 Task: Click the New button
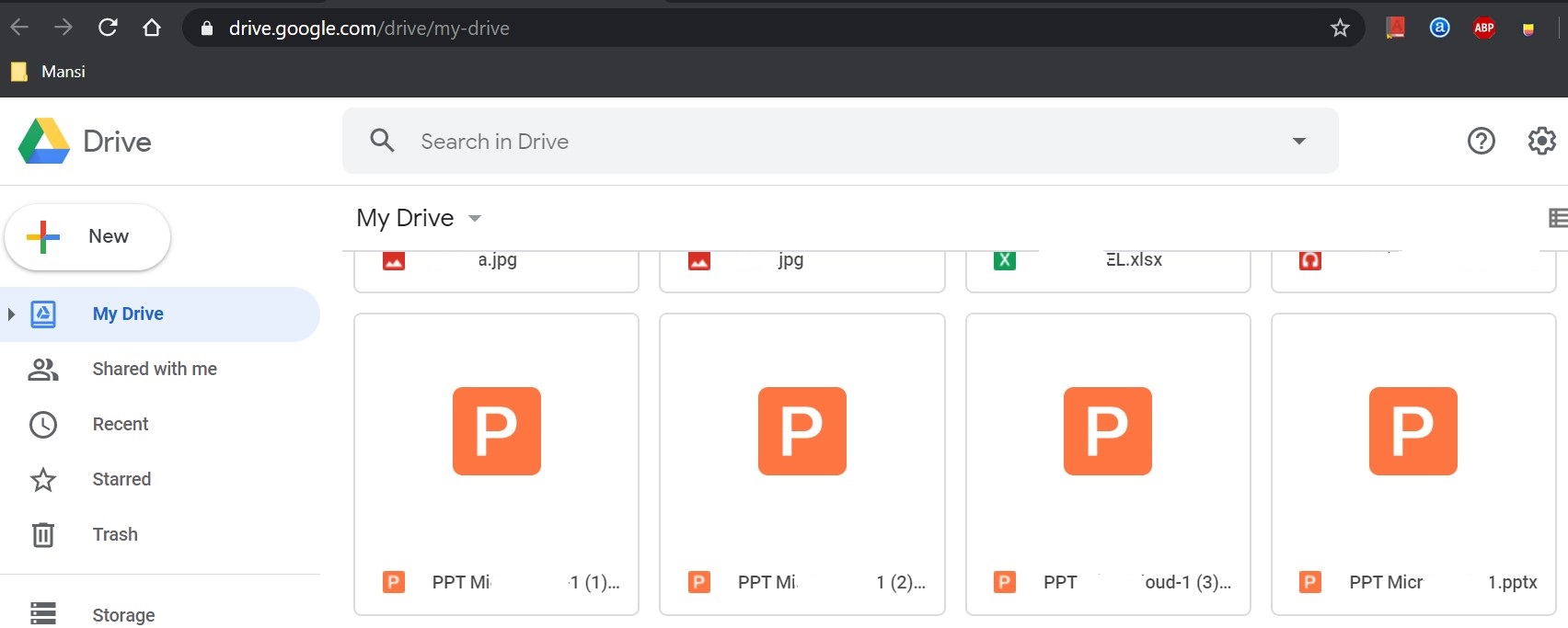pos(87,237)
